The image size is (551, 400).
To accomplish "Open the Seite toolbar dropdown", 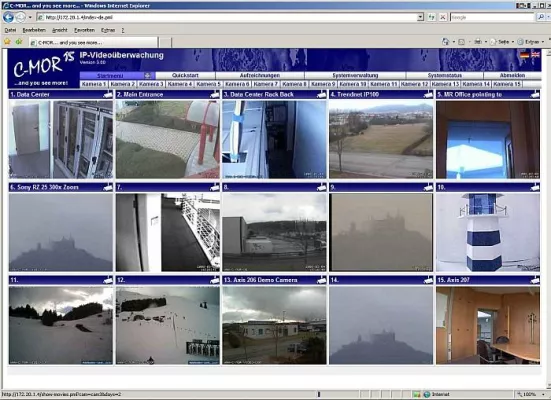I will (x=504, y=42).
